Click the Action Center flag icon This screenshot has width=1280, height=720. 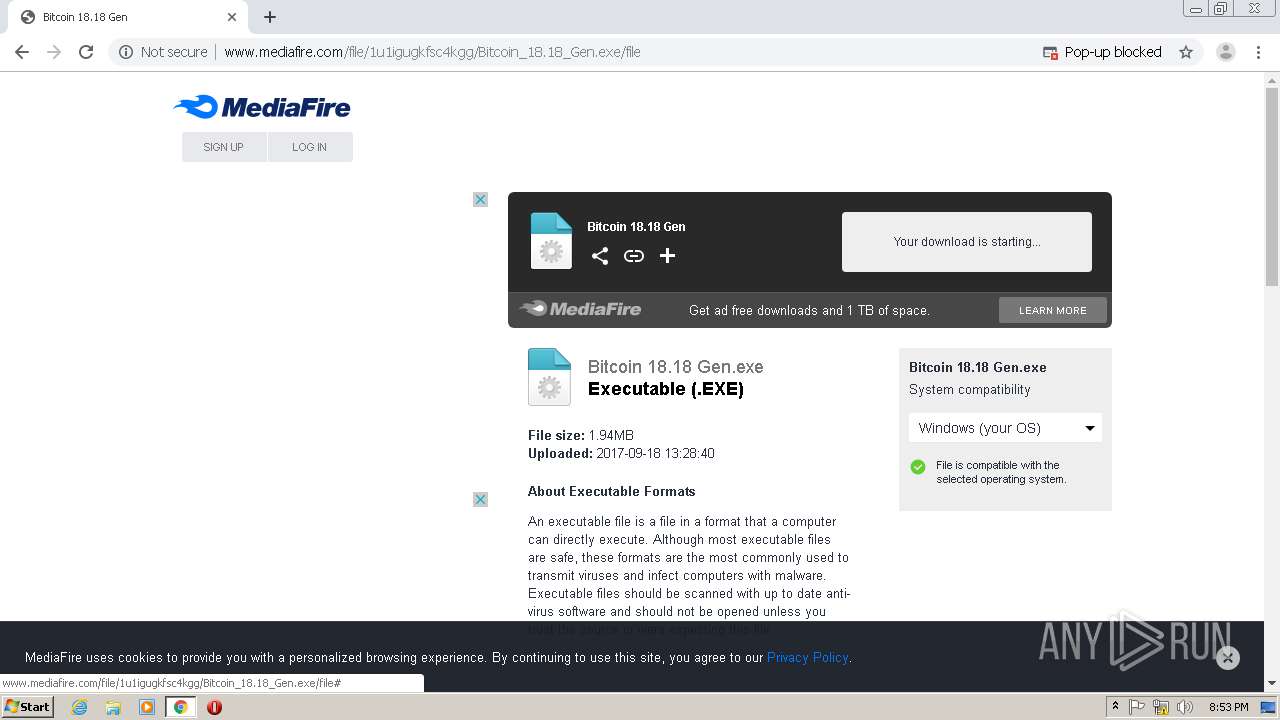[x=1137, y=707]
